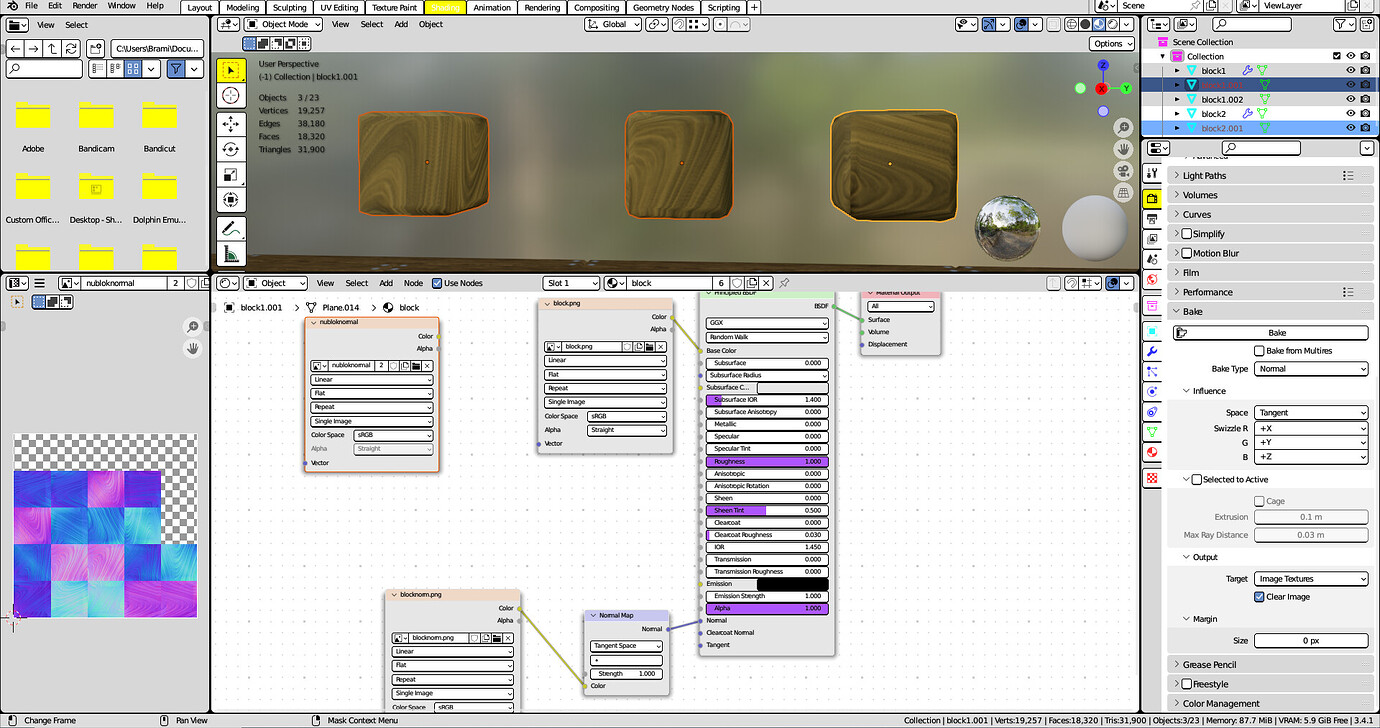Create new folder in file browser
Image resolution: width=1380 pixels, height=728 pixels.
click(x=96, y=48)
